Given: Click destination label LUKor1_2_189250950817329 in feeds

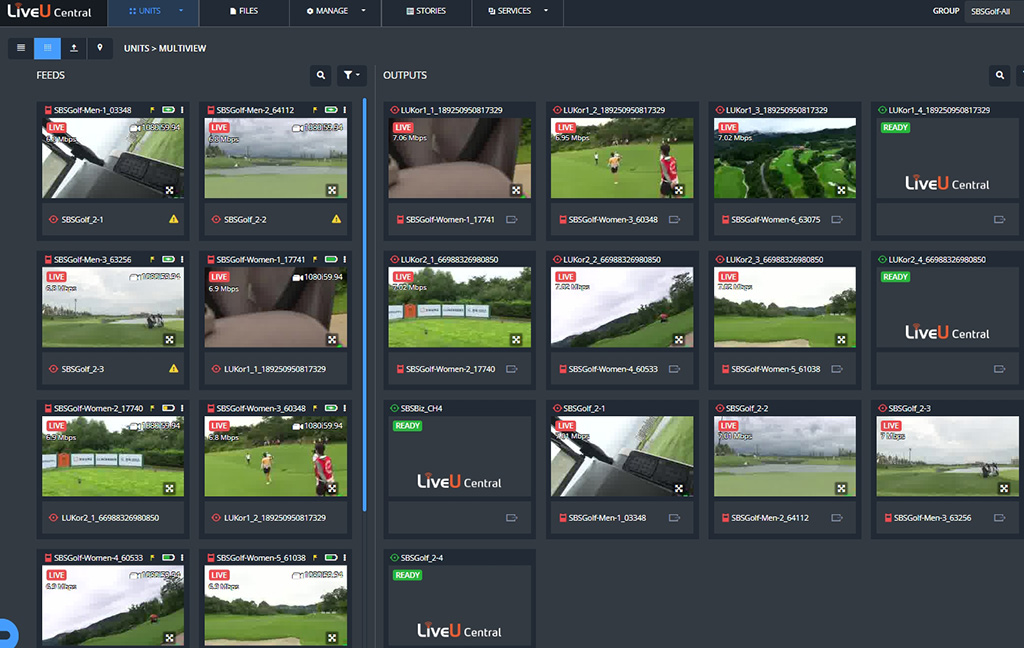Looking at the screenshot, I should point(275,518).
